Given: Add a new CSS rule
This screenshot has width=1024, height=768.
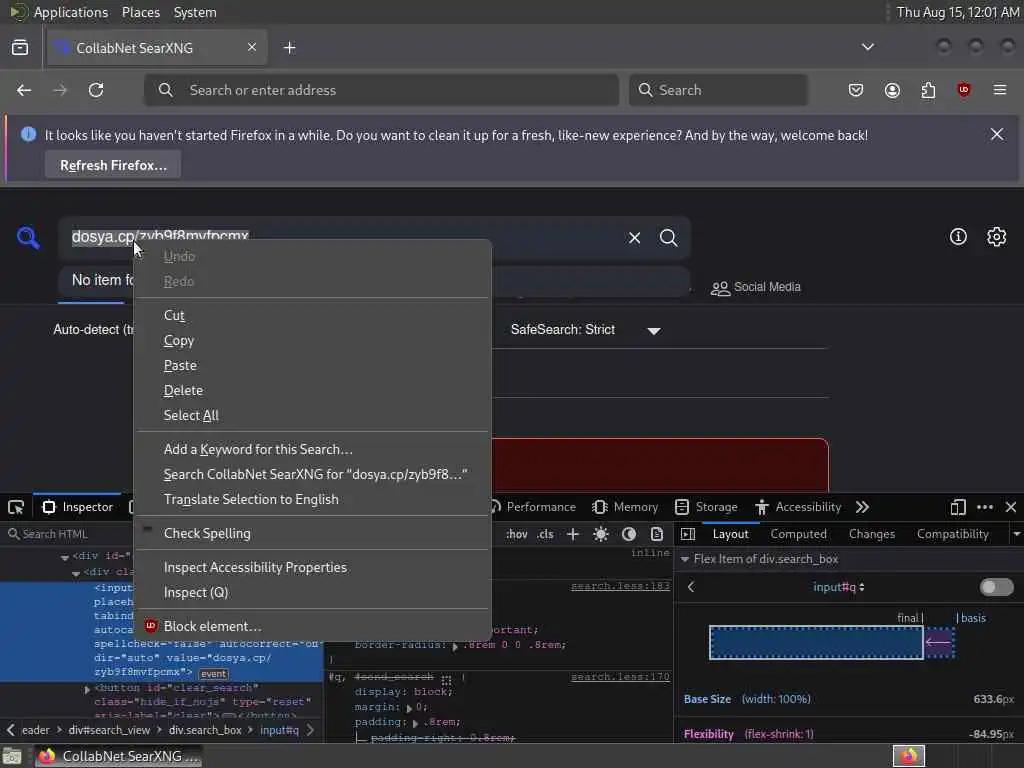Looking at the screenshot, I should [573, 534].
